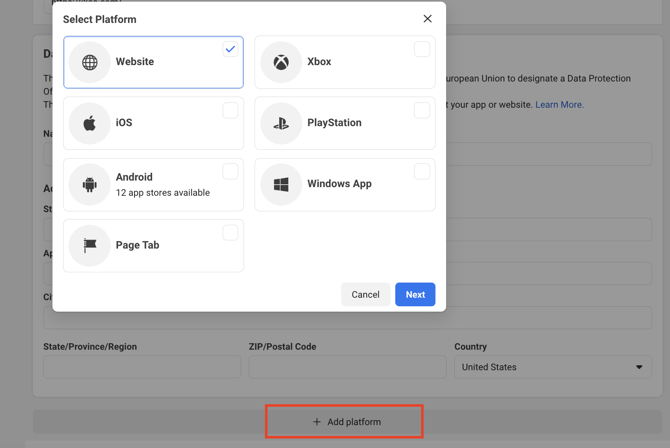The width and height of the screenshot is (670, 448).
Task: Check the Windows App checkbox
Action: (422, 172)
